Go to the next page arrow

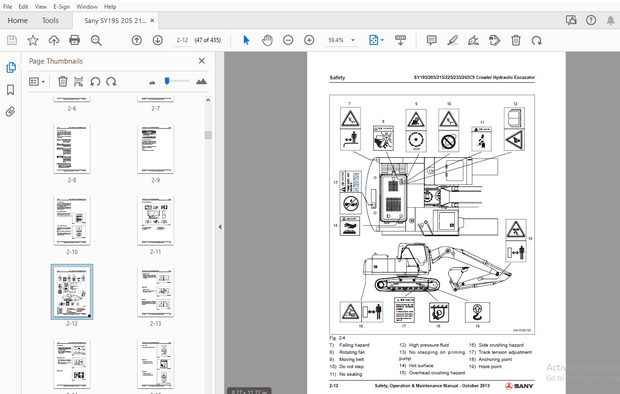pyautogui.click(x=158, y=40)
